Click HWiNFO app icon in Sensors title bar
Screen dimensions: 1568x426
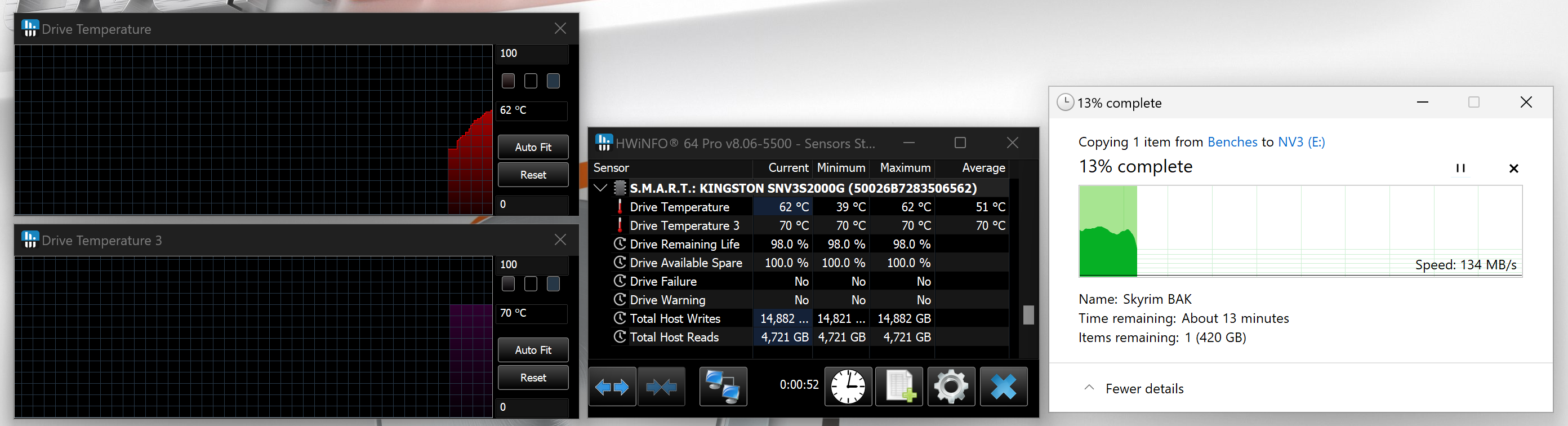point(604,143)
